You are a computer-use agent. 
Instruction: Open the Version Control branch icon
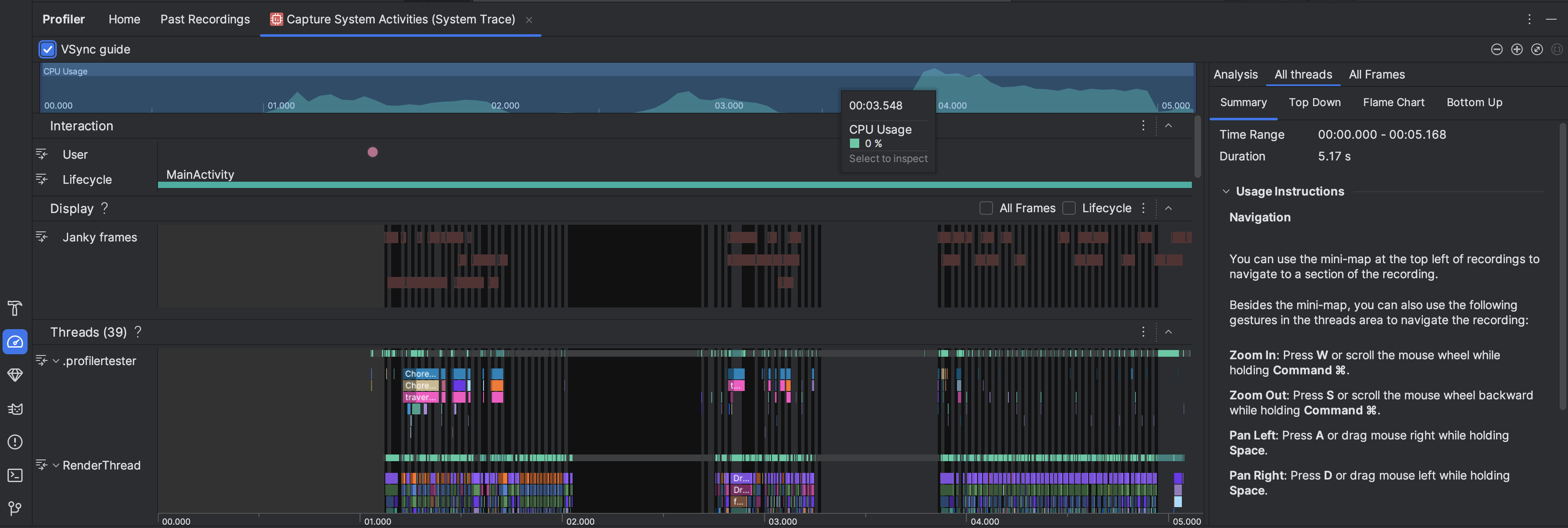pos(15,508)
